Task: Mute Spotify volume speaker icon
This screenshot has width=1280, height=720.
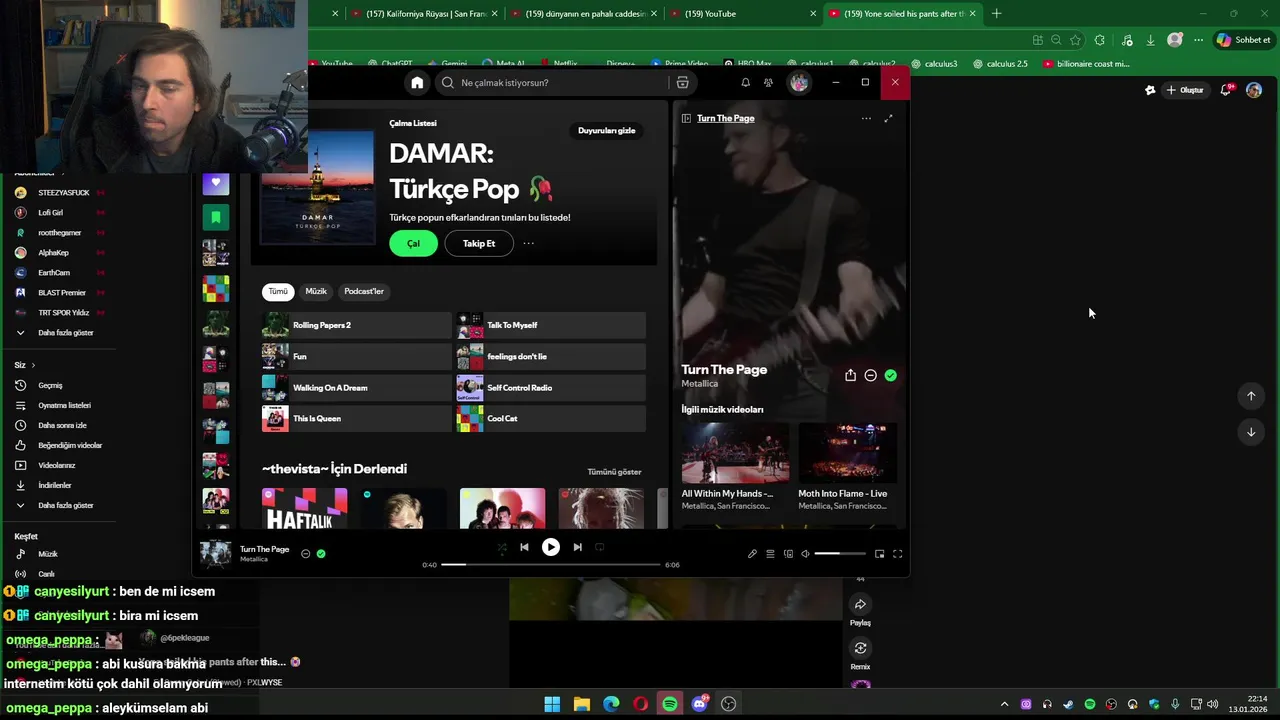Action: (805, 554)
